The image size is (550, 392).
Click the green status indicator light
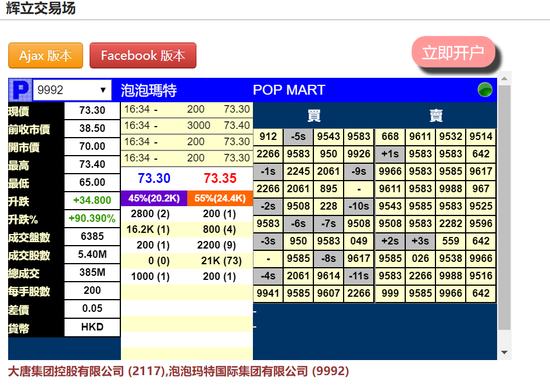tap(485, 90)
